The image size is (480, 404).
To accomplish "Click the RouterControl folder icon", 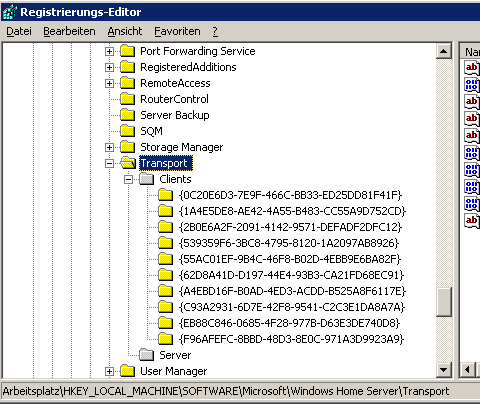I will pyautogui.click(x=127, y=99).
